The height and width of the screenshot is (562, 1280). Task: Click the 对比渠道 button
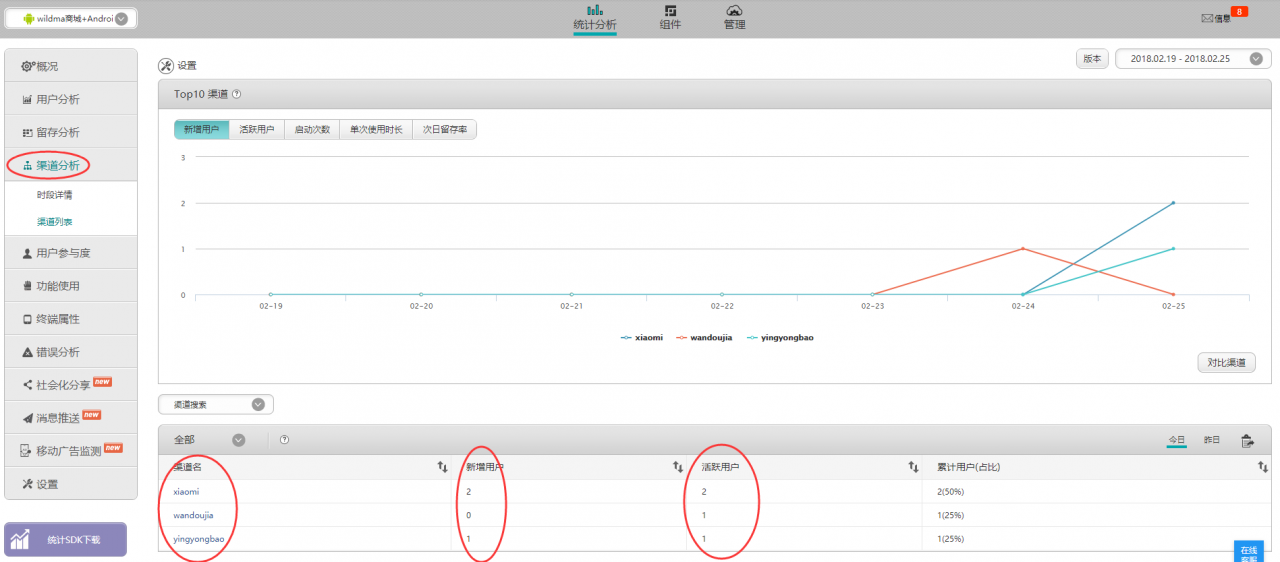[x=1226, y=363]
